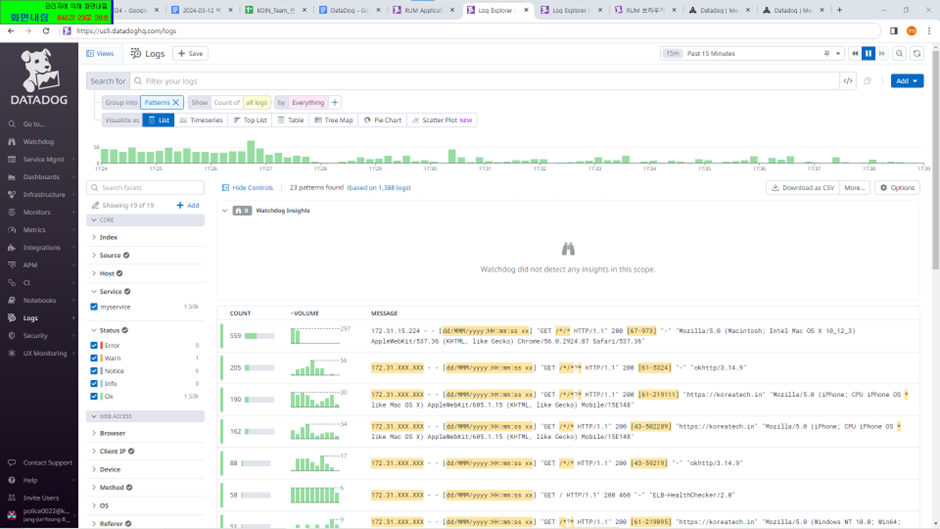This screenshot has width=940, height=529.
Task: Copy the query icon
Action: click(x=867, y=81)
